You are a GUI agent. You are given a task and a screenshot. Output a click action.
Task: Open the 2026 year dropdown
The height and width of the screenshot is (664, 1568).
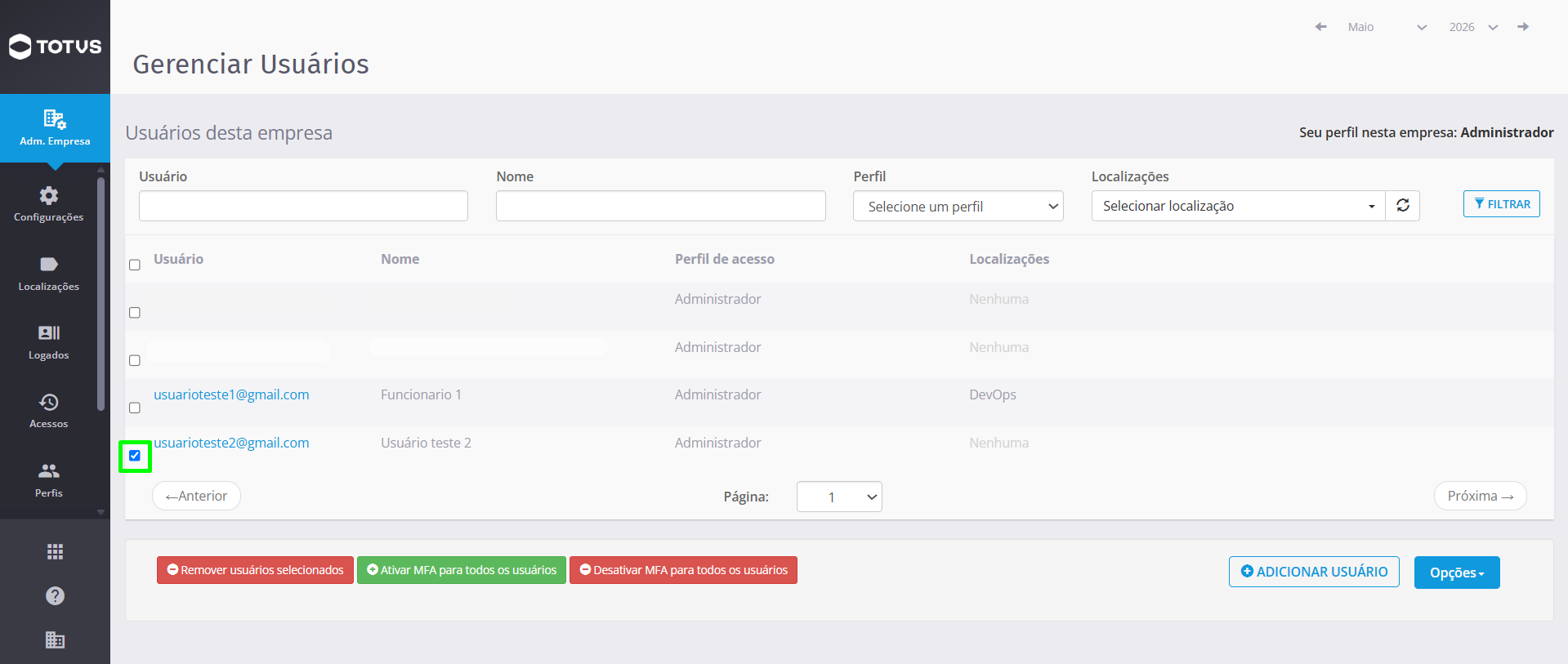pyautogui.click(x=1473, y=27)
